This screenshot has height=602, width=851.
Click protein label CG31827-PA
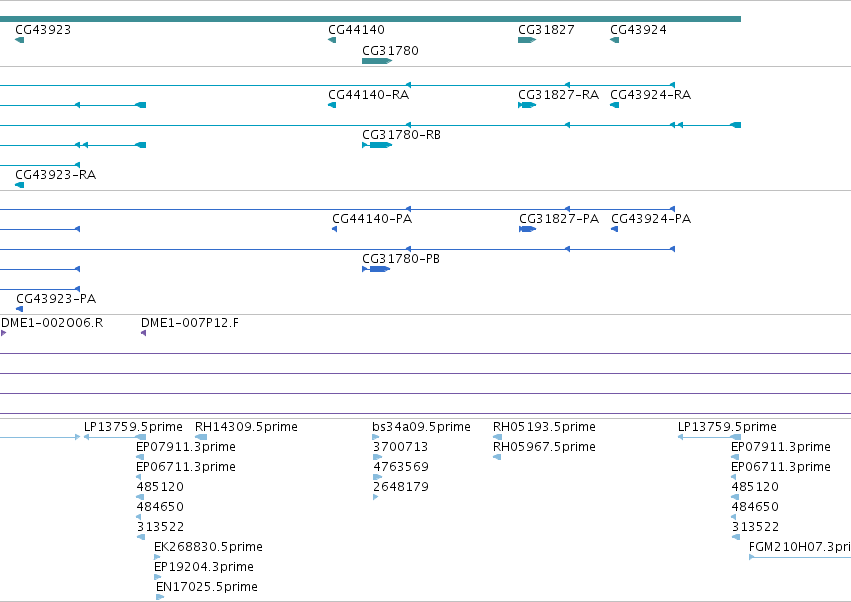(x=559, y=219)
